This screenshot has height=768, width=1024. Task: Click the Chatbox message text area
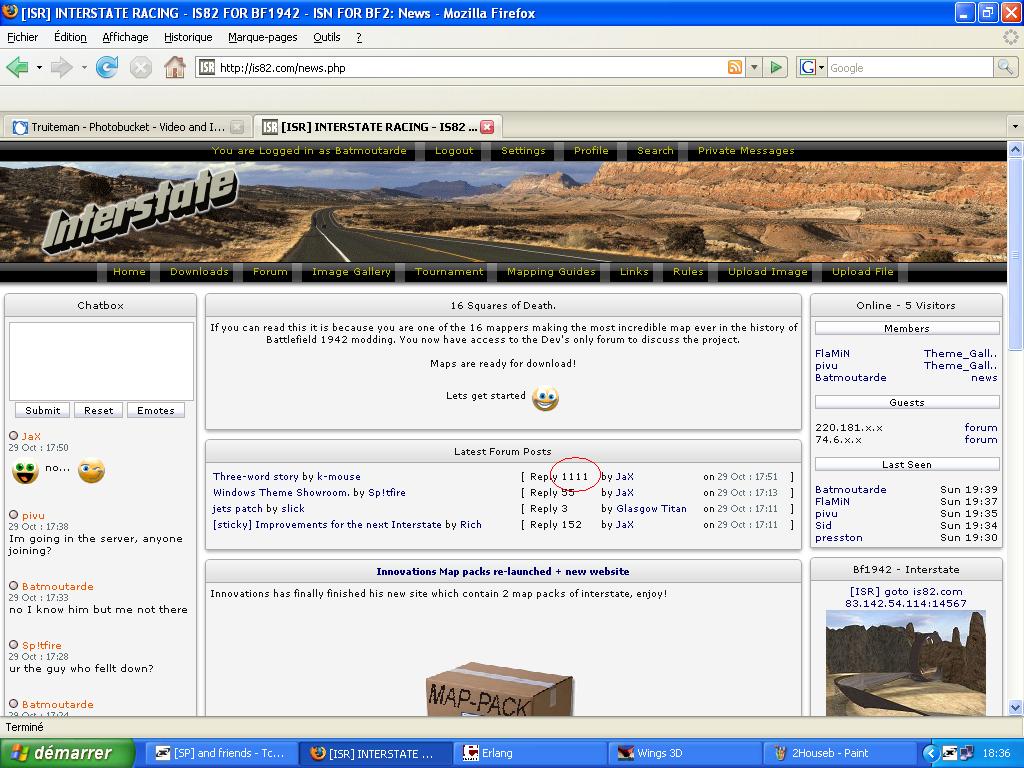101,361
